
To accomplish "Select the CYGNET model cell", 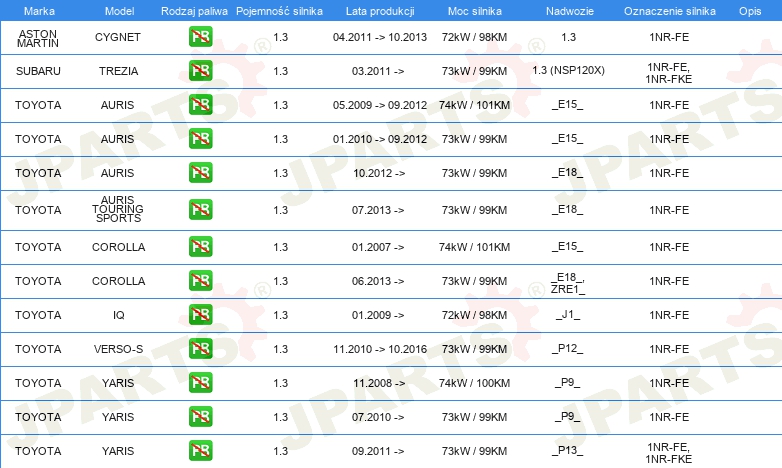I will point(118,37).
